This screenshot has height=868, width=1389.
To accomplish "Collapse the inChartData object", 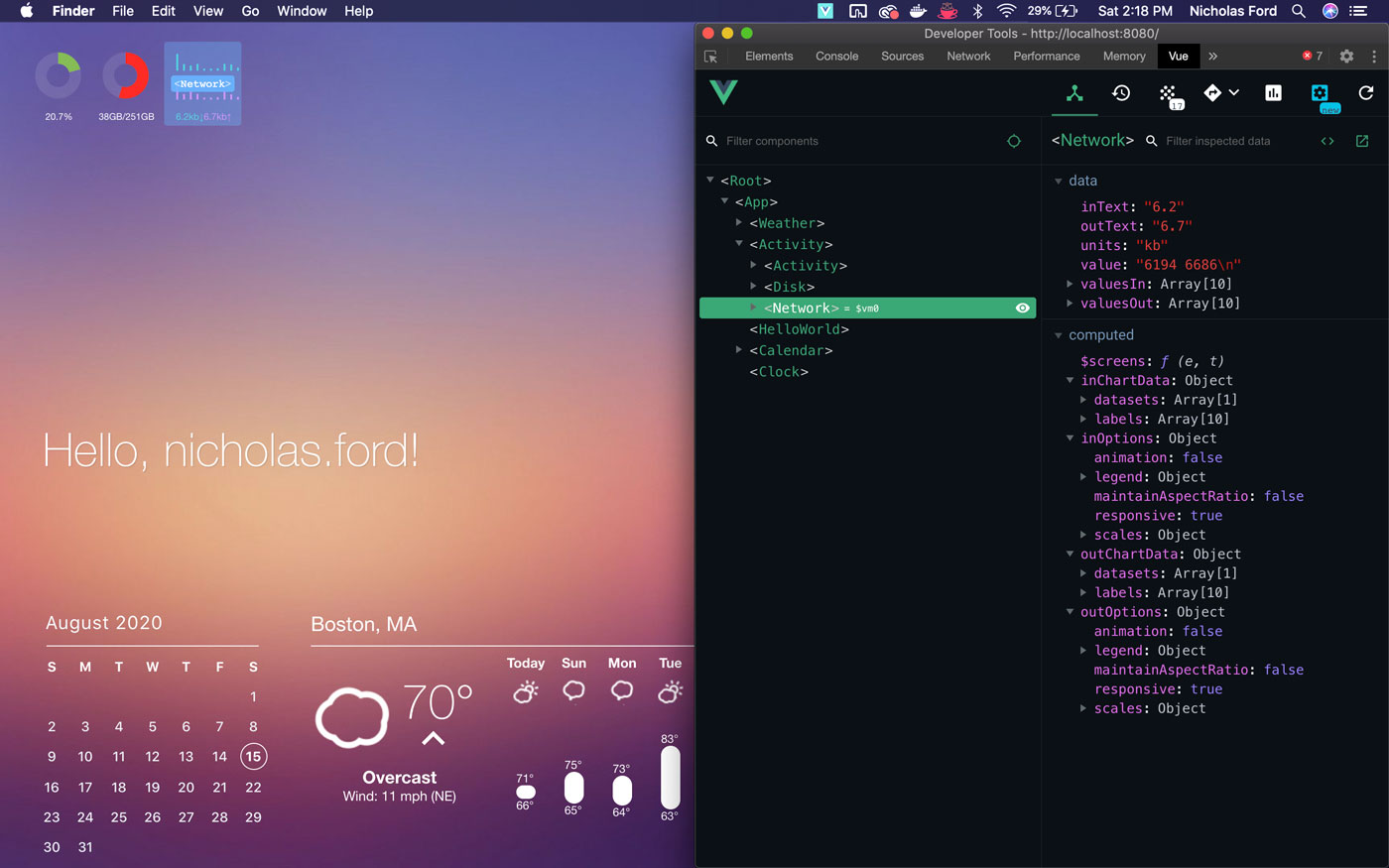I will (x=1070, y=380).
